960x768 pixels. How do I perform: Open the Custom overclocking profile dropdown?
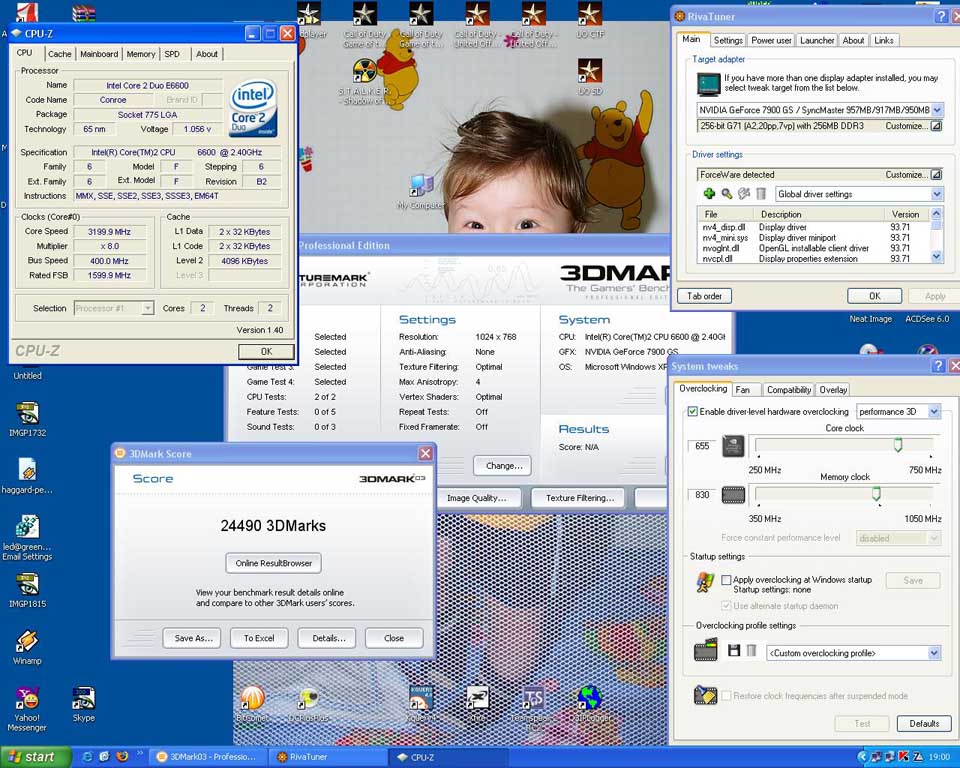(x=934, y=653)
